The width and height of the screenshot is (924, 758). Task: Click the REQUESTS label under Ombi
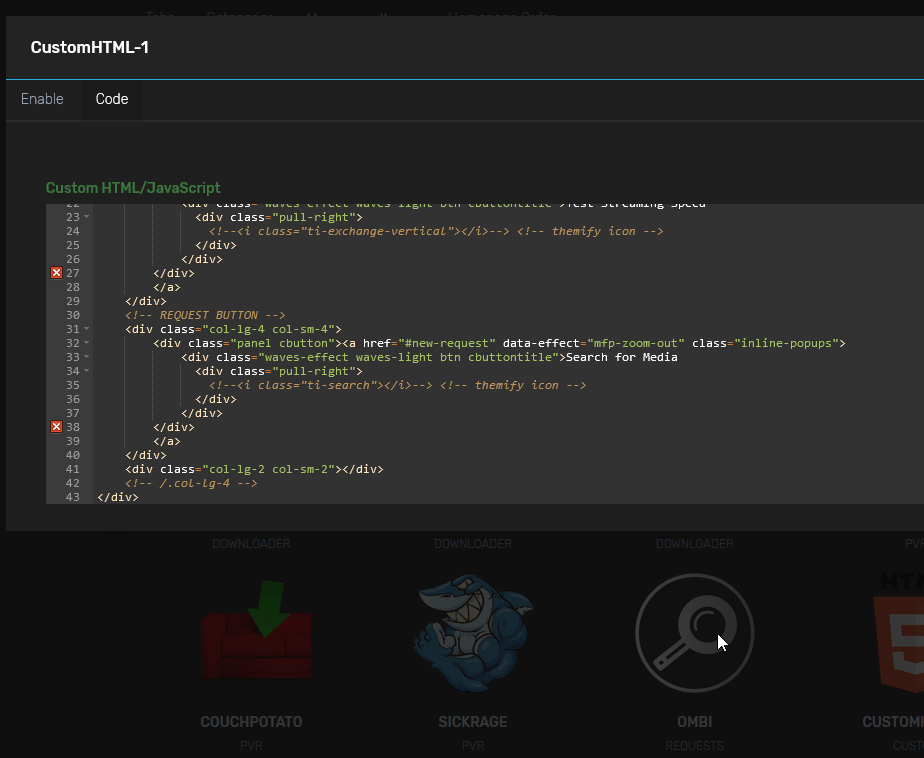click(x=695, y=746)
